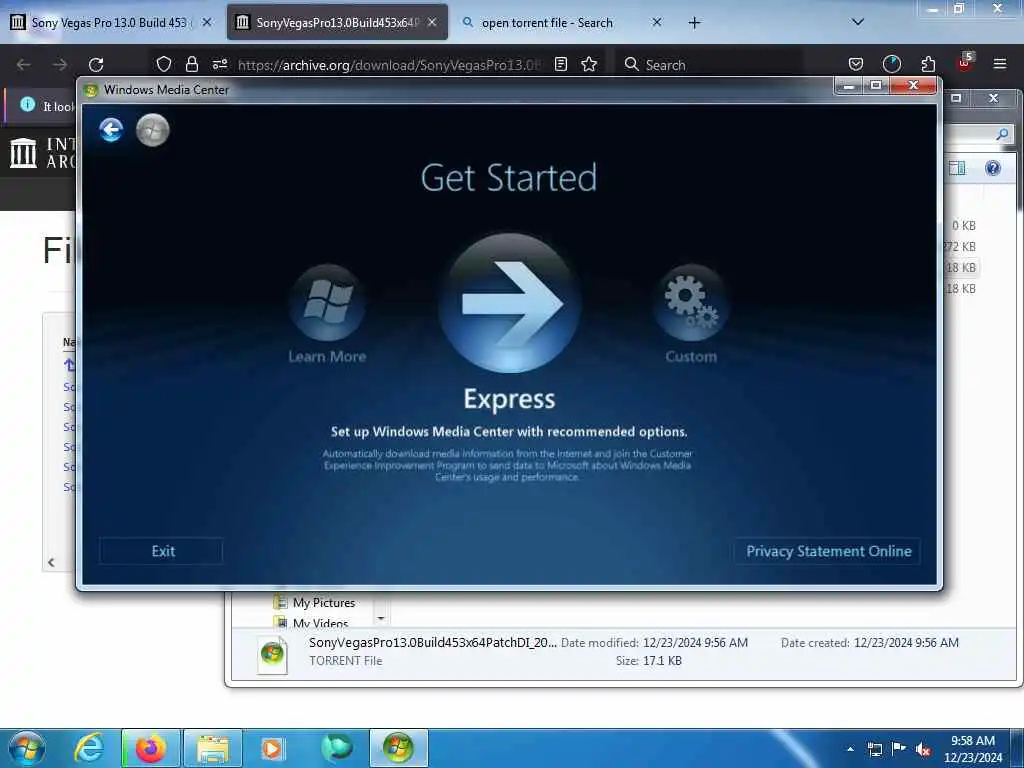
Task: Choose Custom setup gear icon
Action: (691, 302)
